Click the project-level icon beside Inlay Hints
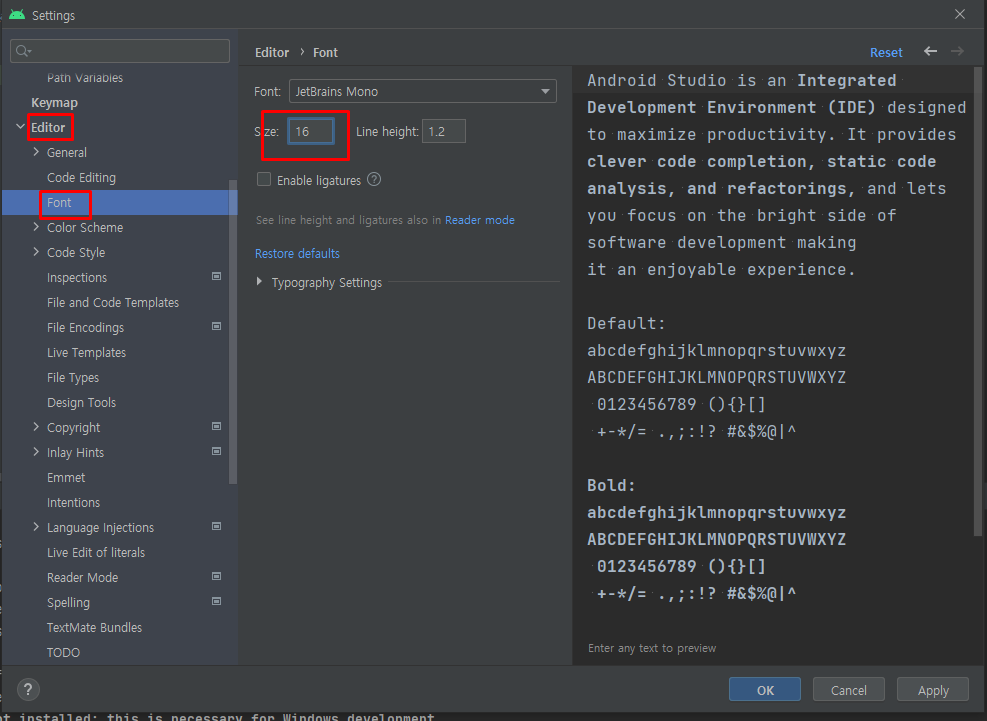987x721 pixels. coord(217,451)
